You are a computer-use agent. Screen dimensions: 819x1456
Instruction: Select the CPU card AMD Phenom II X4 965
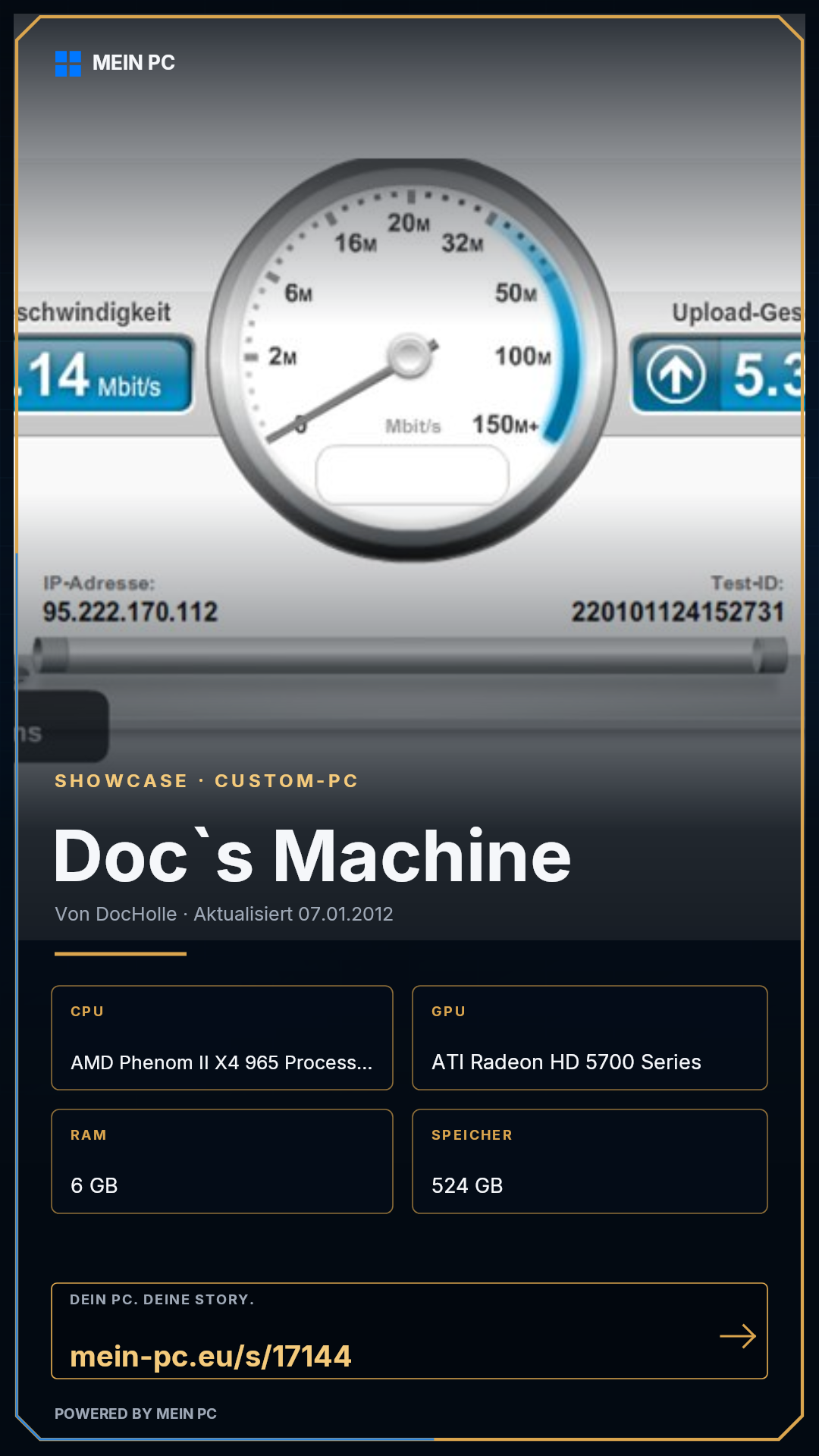pos(222,1037)
